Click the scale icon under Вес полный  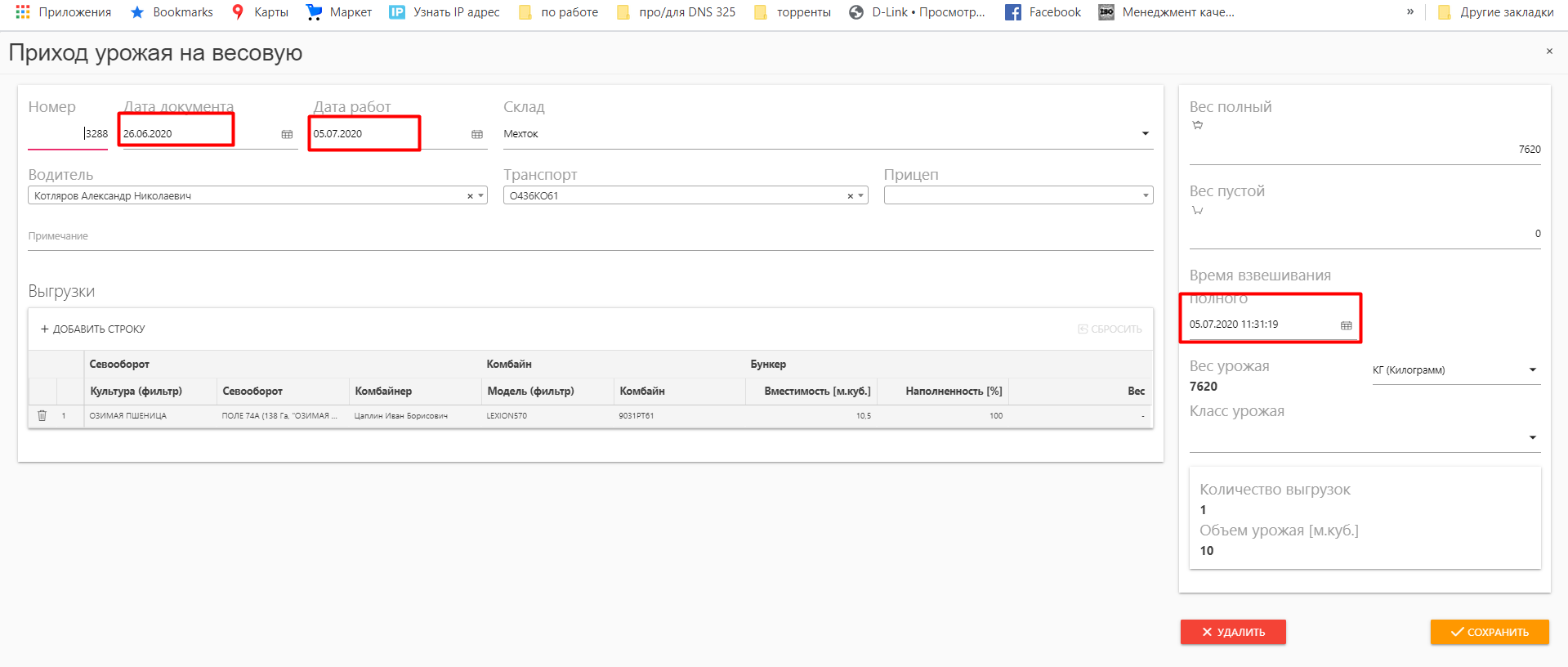pyautogui.click(x=1197, y=125)
